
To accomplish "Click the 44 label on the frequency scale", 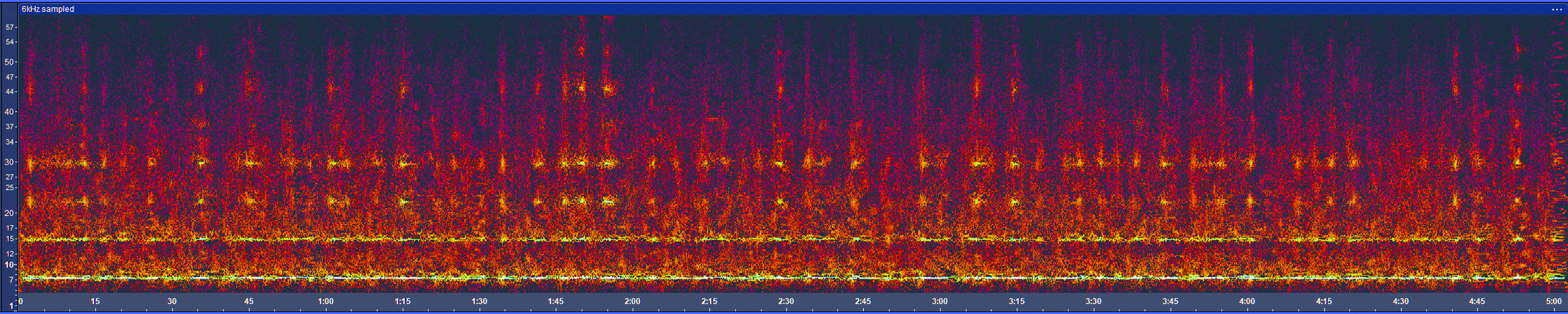I will click(x=10, y=91).
